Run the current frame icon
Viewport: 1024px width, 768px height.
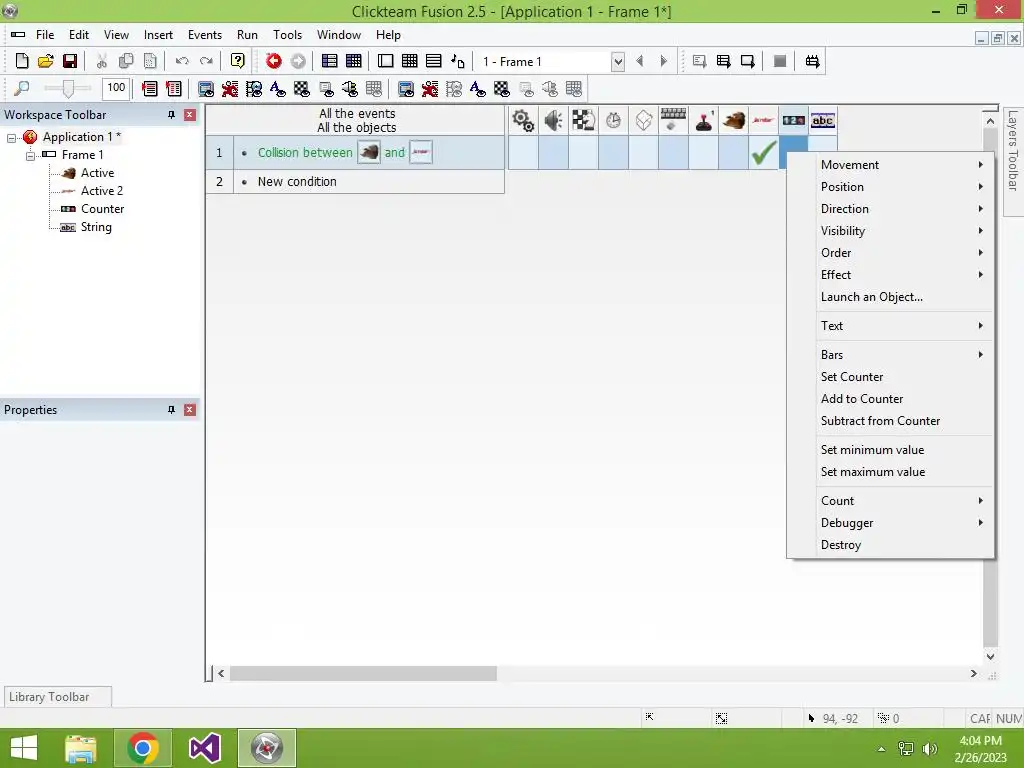click(x=748, y=61)
